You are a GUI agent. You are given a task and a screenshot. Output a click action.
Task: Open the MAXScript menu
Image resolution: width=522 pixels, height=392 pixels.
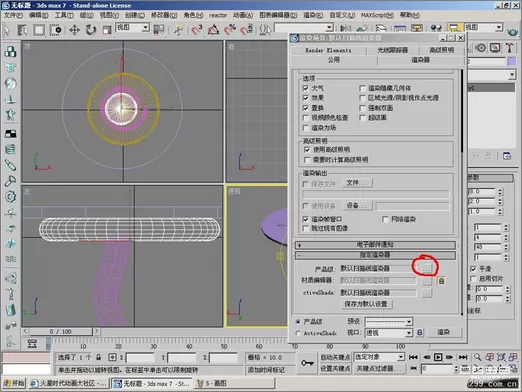tap(377, 15)
